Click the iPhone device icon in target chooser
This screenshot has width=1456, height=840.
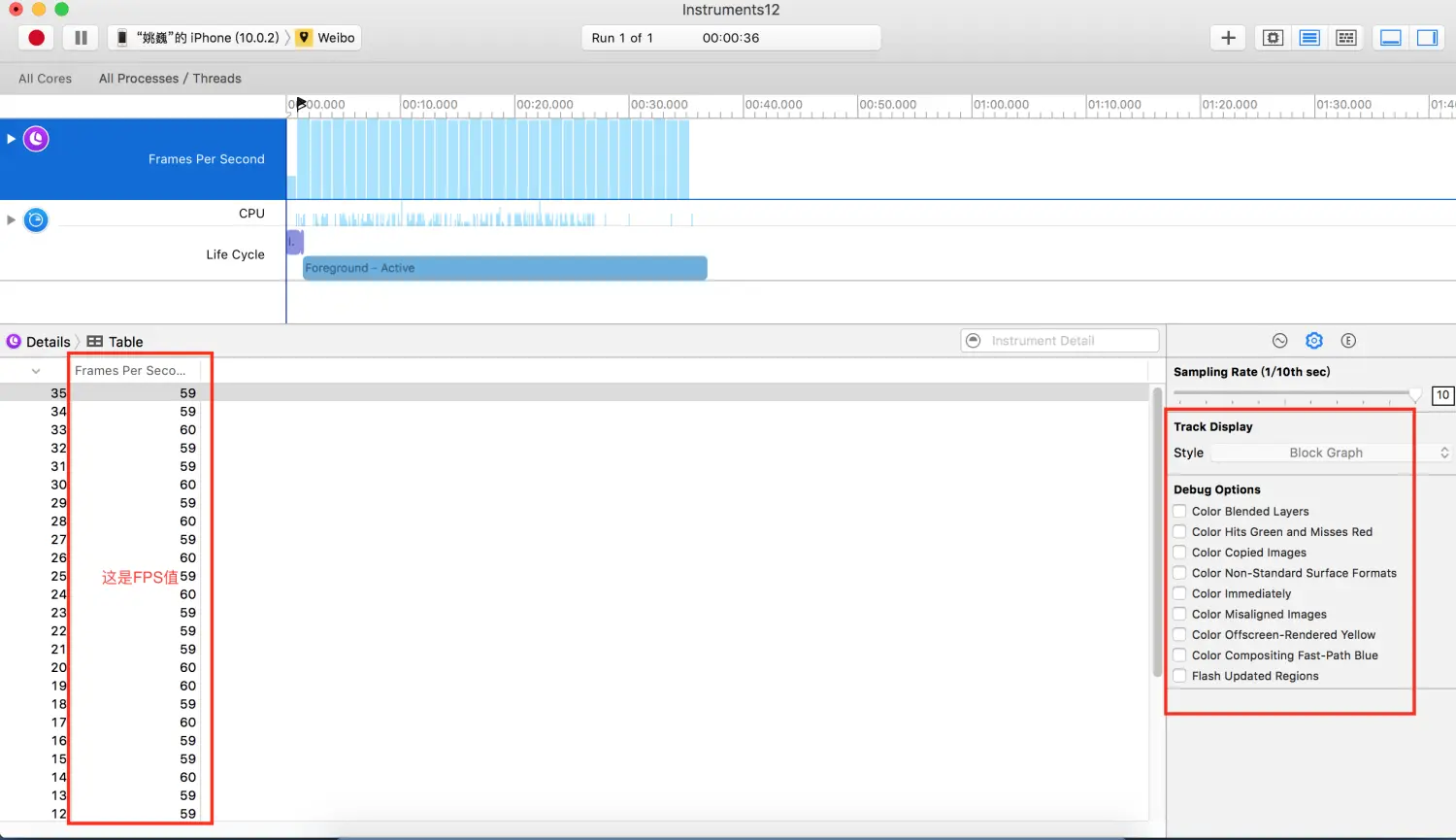point(122,38)
